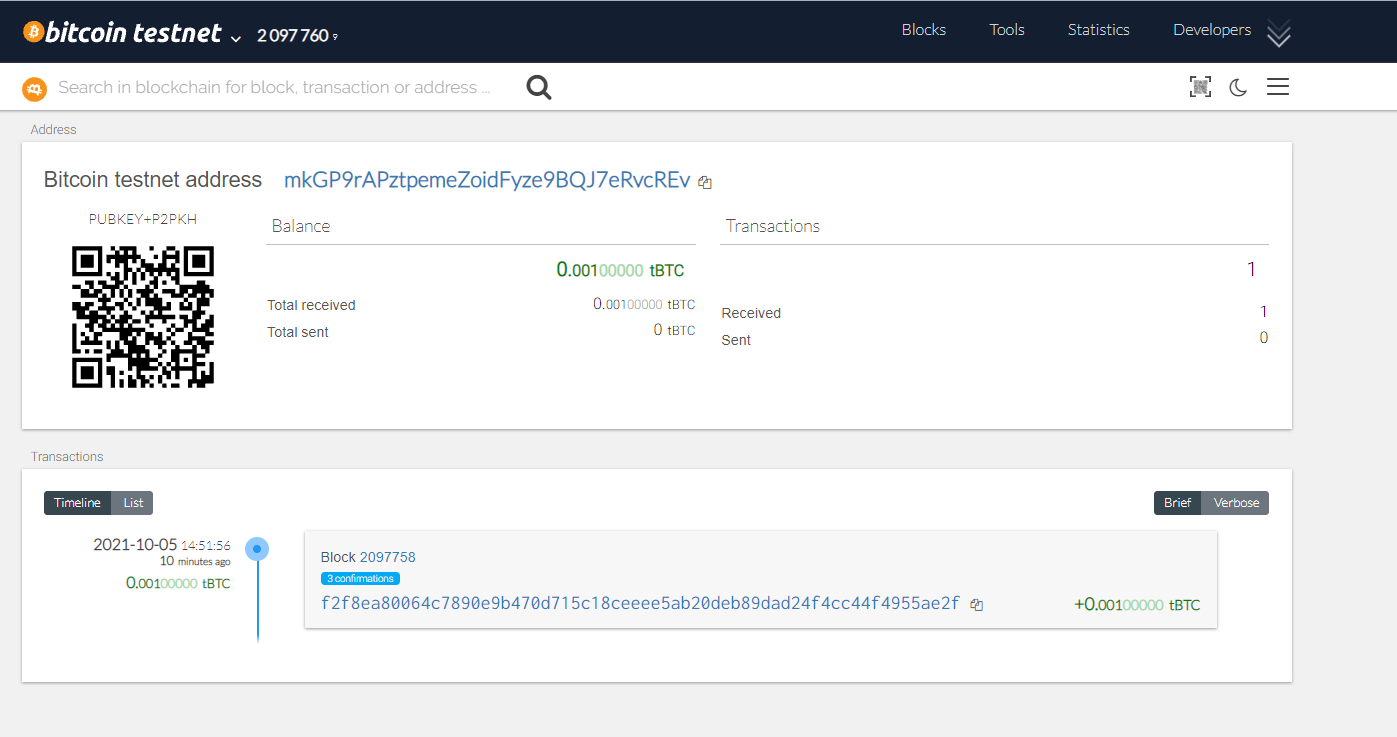Select Brief transaction detail mode
Viewport: 1397px width, 737px height.
(1177, 503)
